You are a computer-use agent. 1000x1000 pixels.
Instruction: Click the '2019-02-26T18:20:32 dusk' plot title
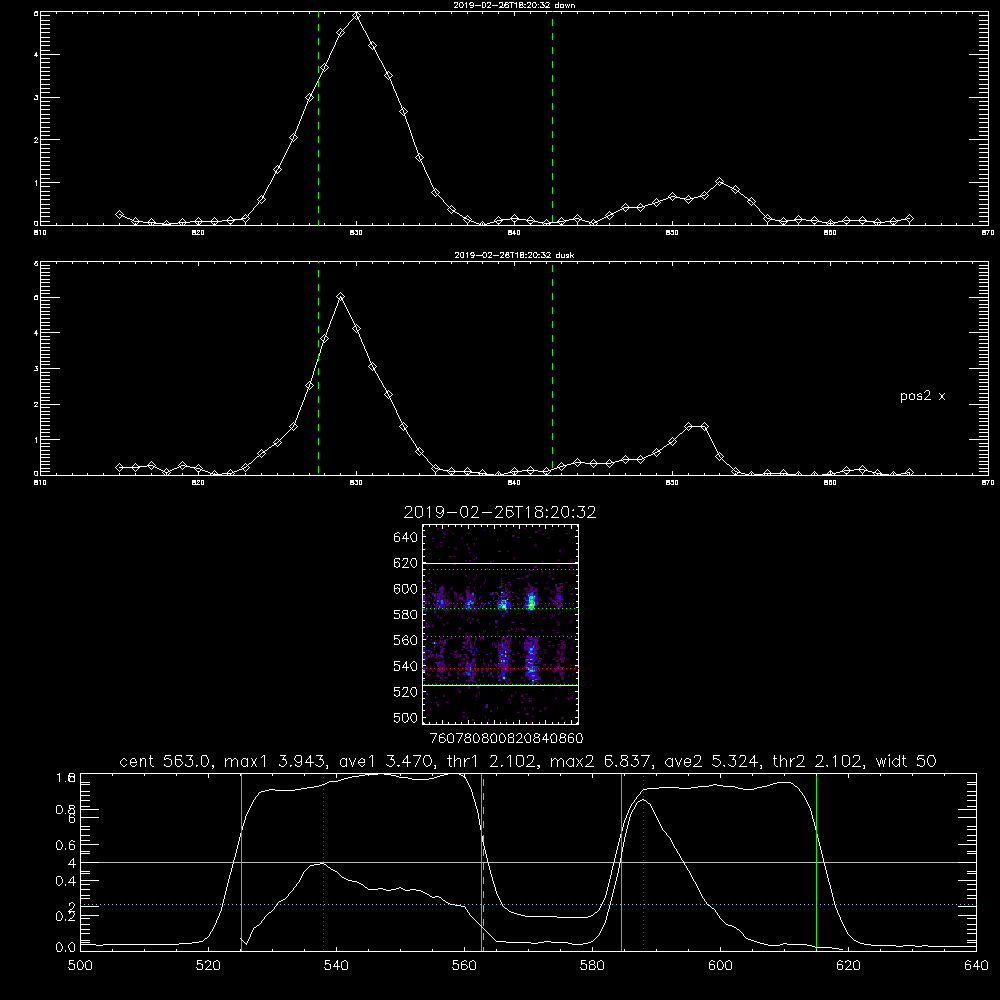pos(514,255)
